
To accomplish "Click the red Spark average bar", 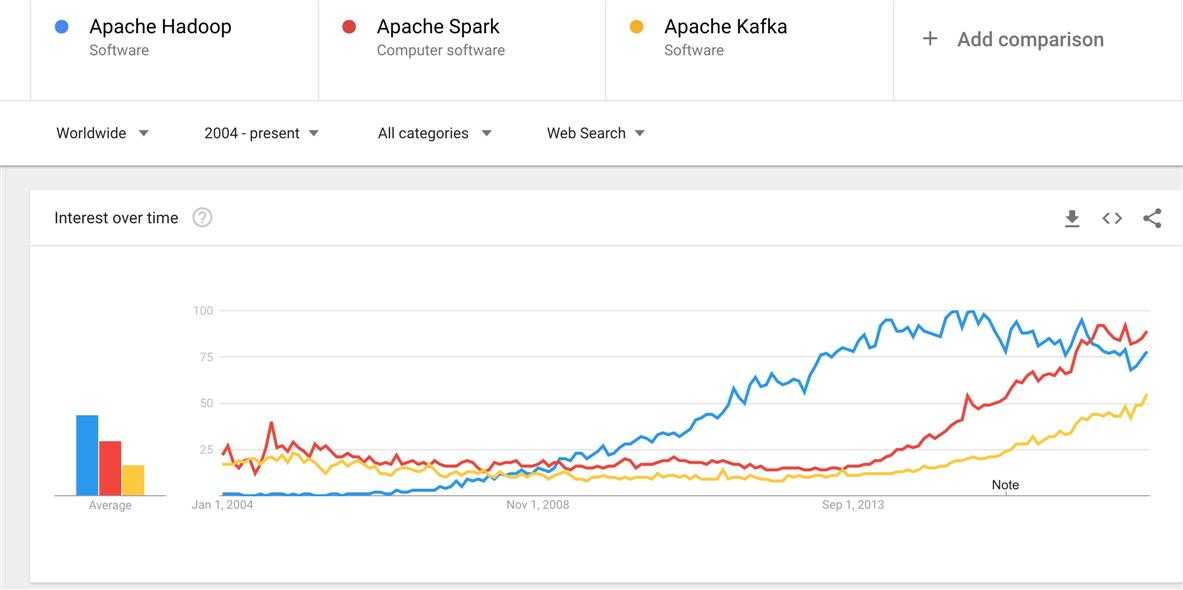I will [x=110, y=468].
